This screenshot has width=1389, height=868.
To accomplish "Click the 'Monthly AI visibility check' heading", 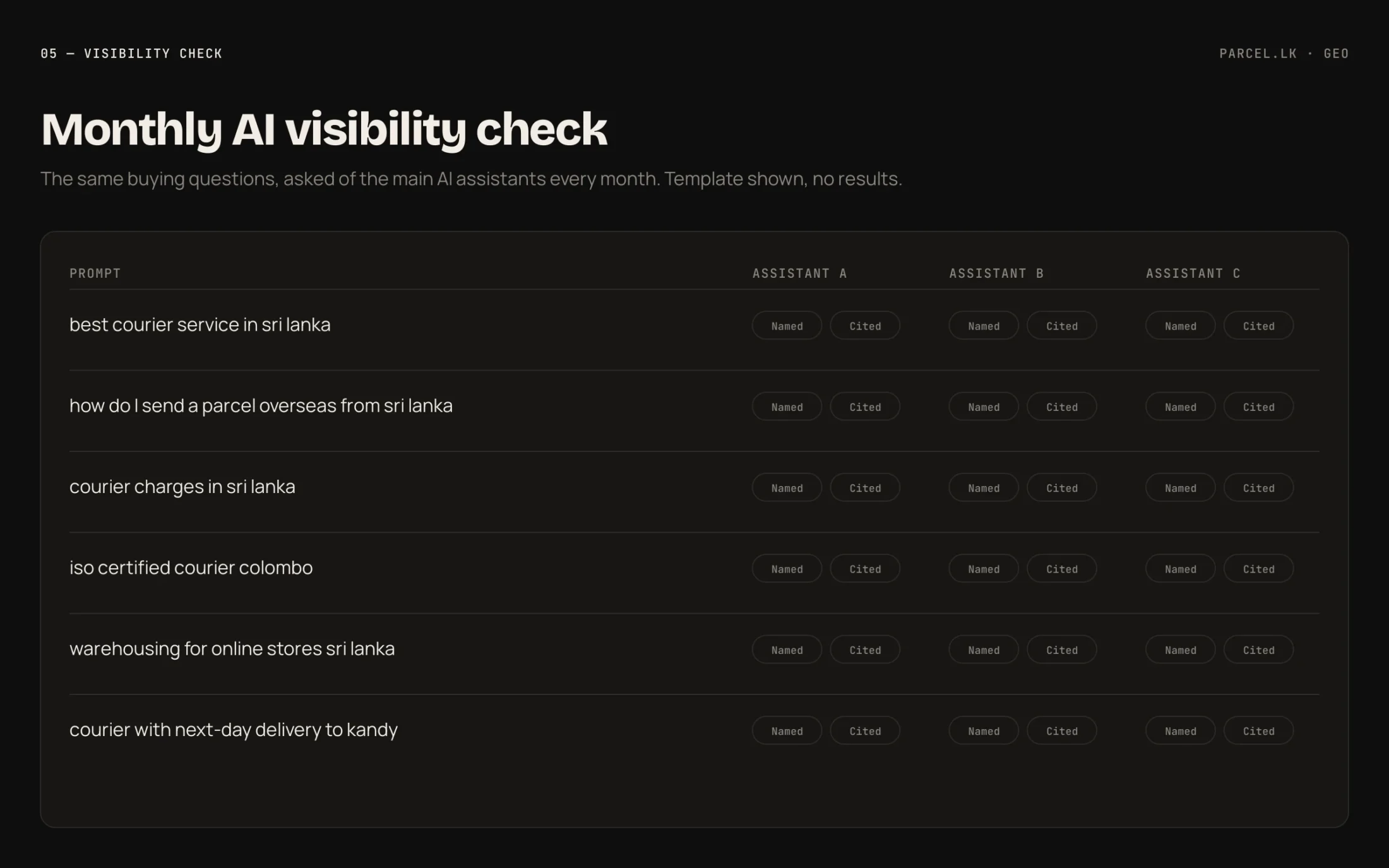I will (324, 130).
